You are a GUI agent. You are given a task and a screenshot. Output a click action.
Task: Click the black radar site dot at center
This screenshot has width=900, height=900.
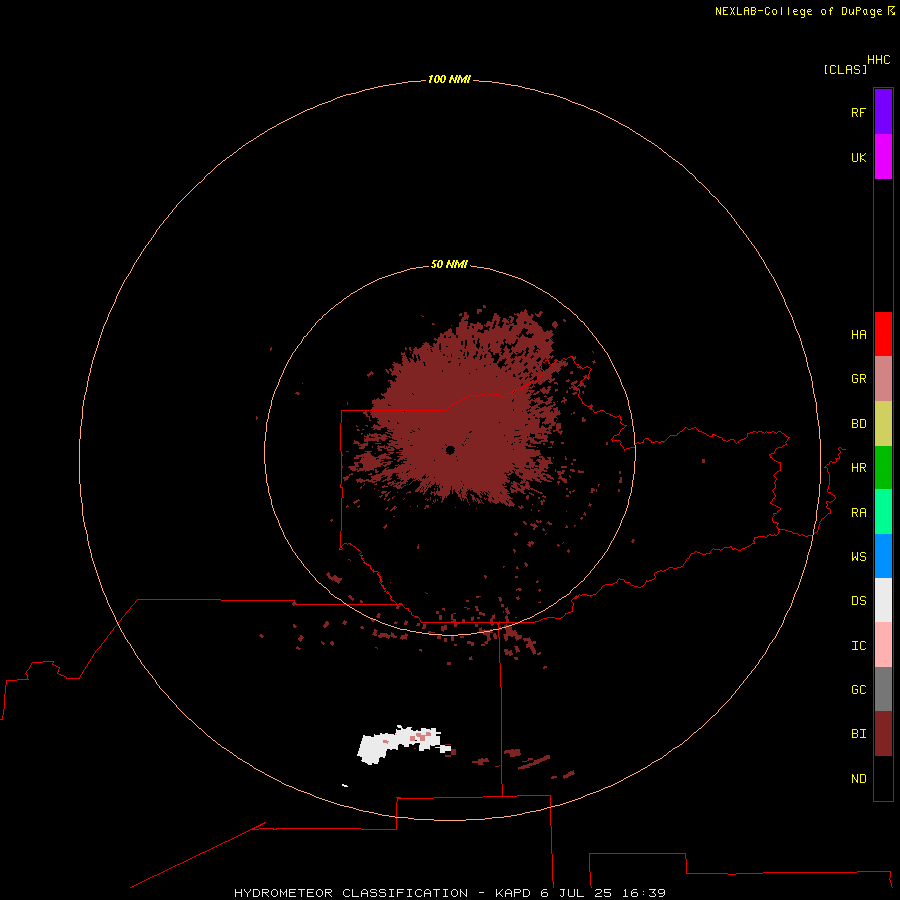450,450
